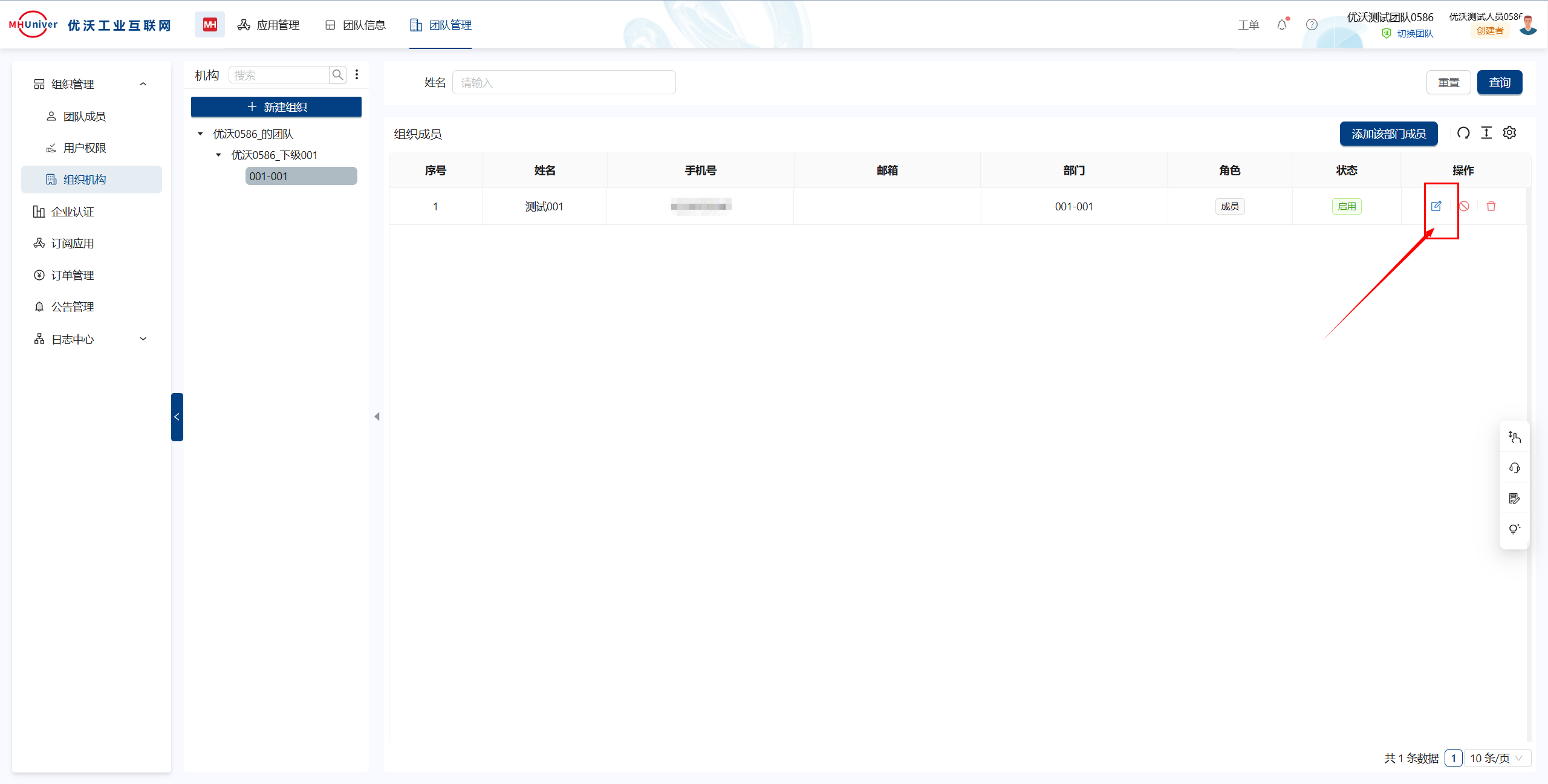Open the notification bell

click(1282, 25)
